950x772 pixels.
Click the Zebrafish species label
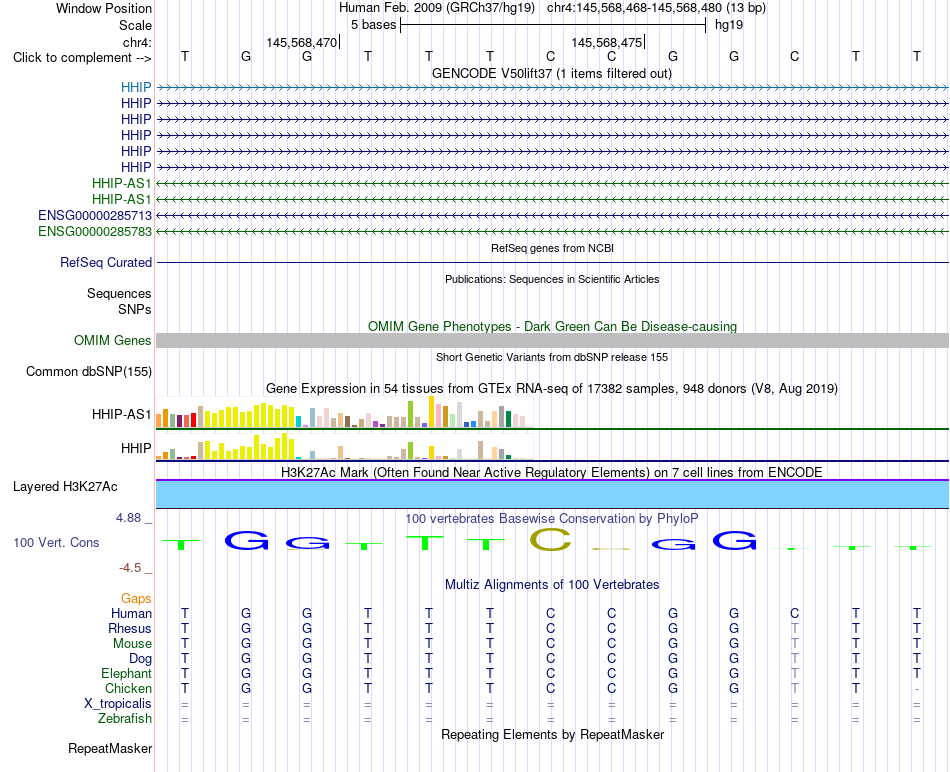point(125,719)
